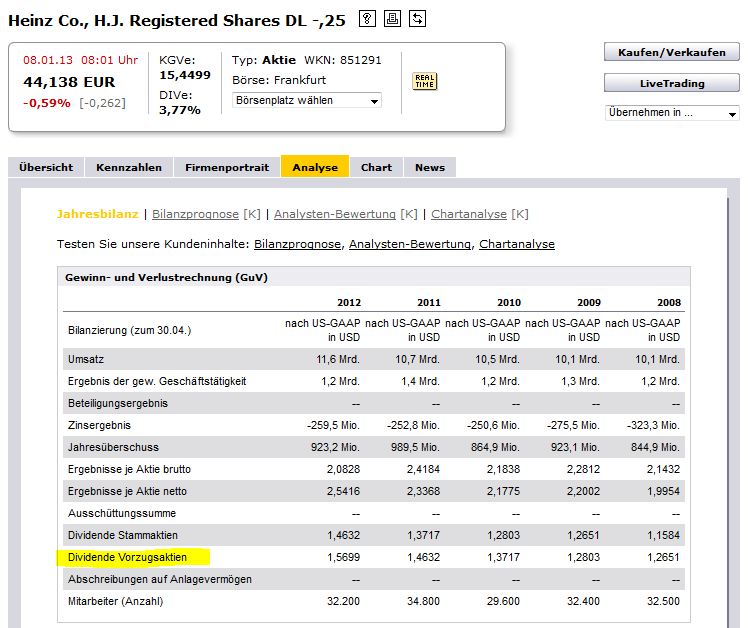Viewport: 754px width, 628px height.
Task: Open the Börsenplatz wählen dropdown
Action: 306,100
